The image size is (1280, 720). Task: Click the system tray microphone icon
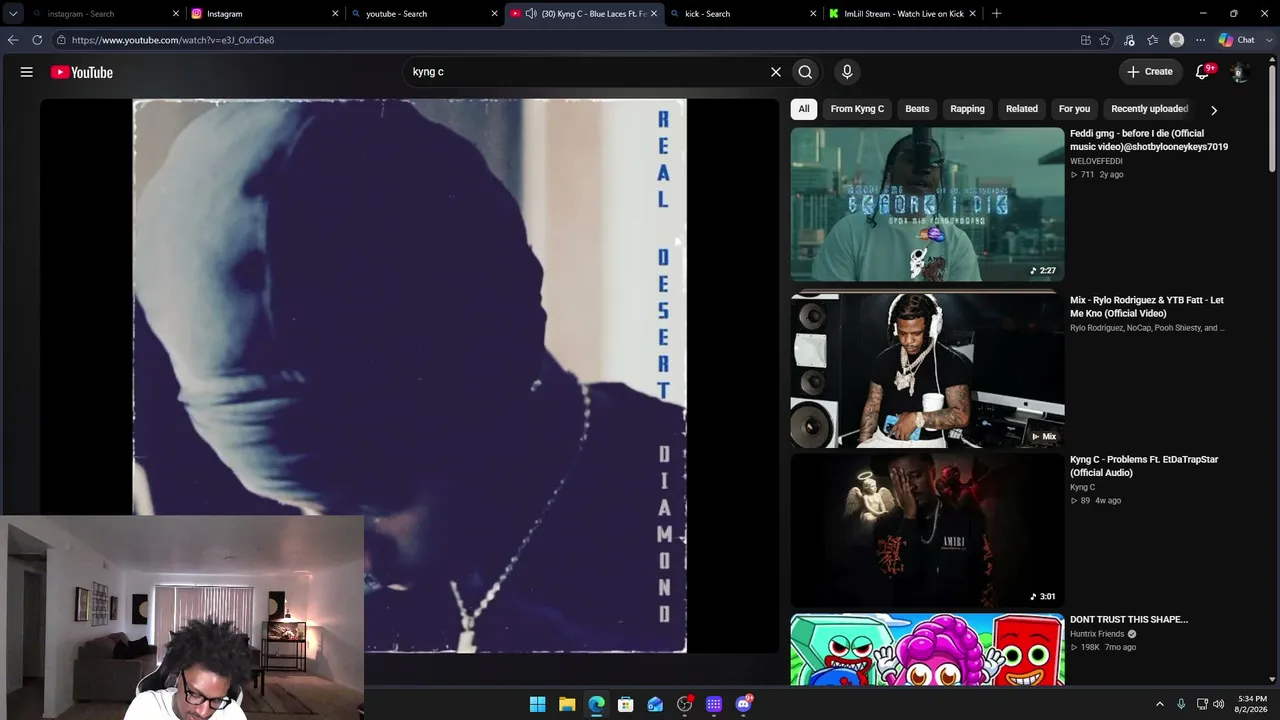point(1181,704)
